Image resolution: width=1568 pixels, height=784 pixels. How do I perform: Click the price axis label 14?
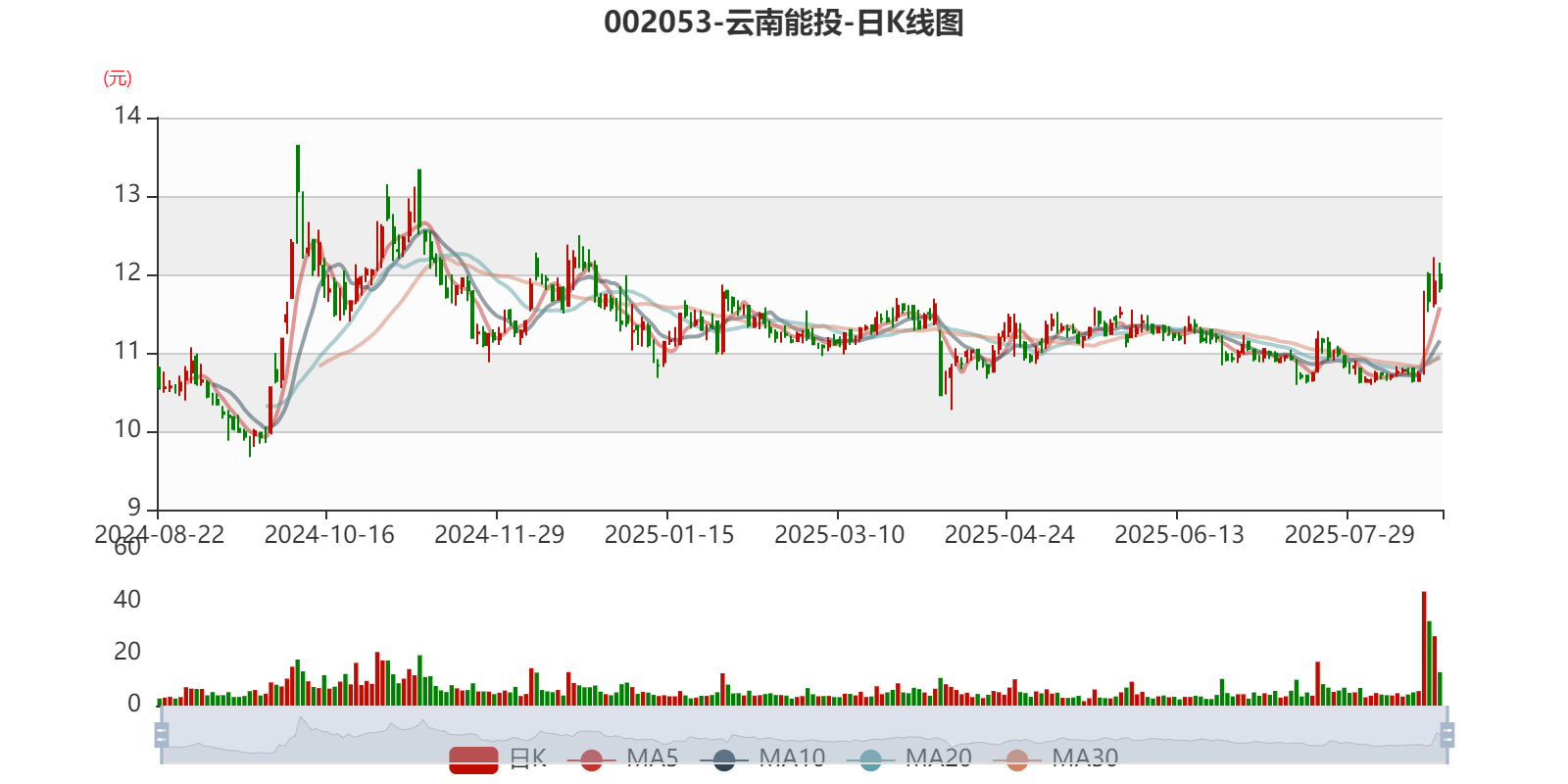coord(127,117)
